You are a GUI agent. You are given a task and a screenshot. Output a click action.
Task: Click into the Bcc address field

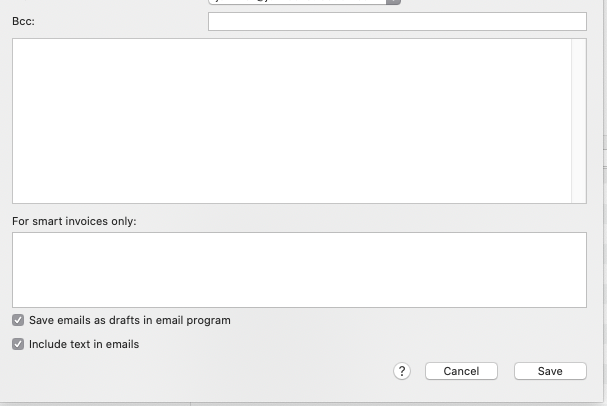[x=397, y=21]
